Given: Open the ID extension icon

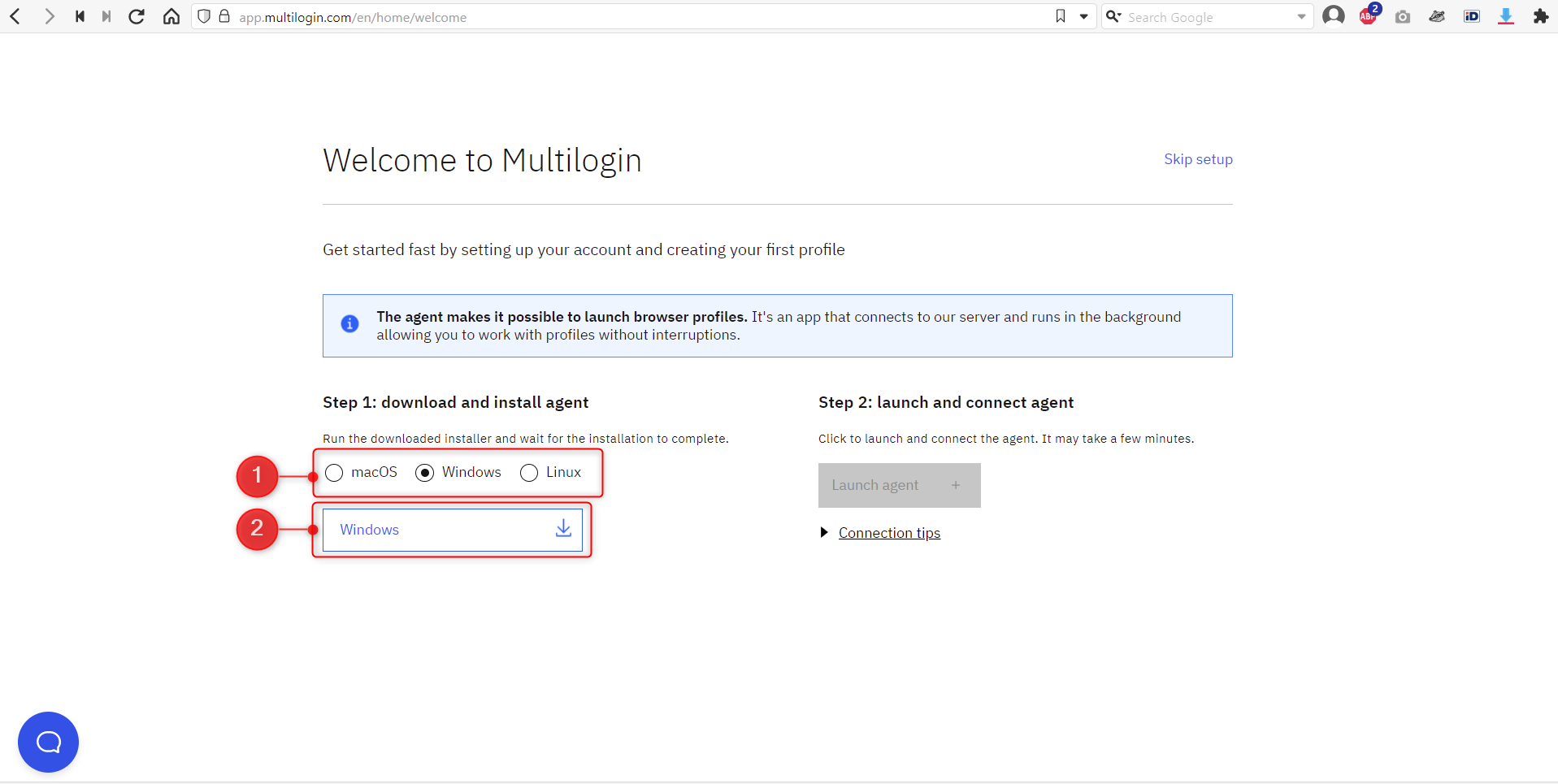Looking at the screenshot, I should pos(1472,16).
